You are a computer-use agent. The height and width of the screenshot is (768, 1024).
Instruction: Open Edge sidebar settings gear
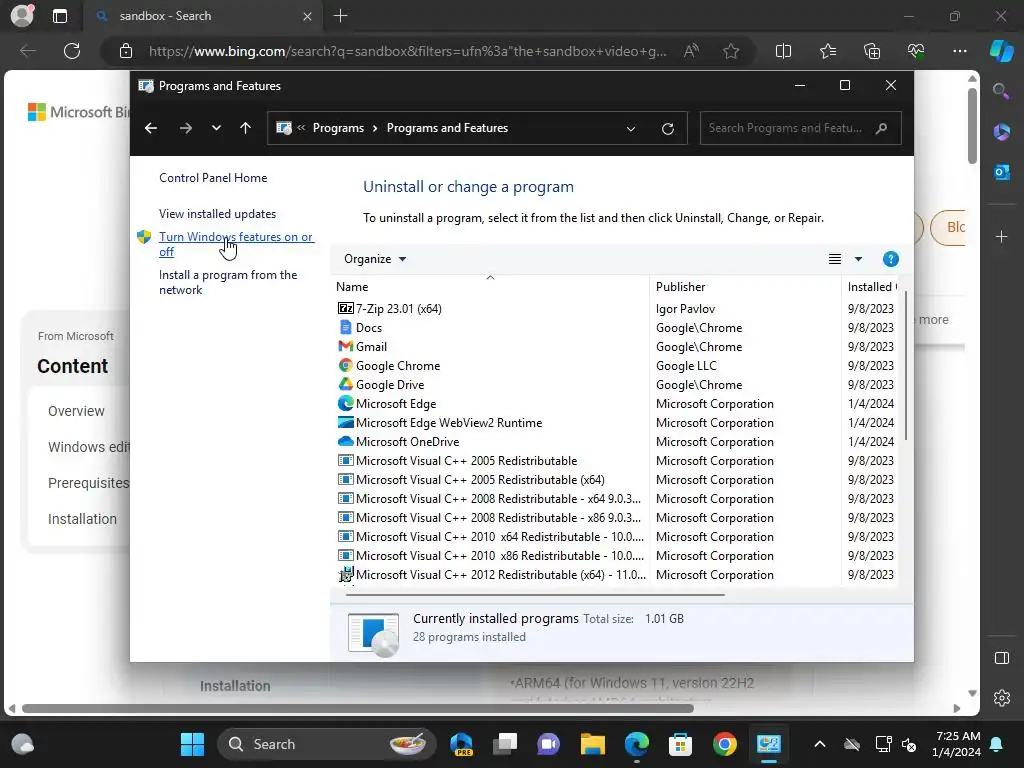click(x=1001, y=698)
